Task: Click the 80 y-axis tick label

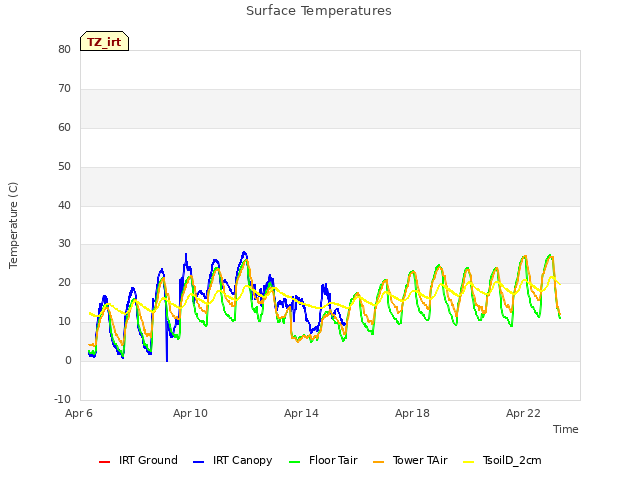Action: (64, 49)
